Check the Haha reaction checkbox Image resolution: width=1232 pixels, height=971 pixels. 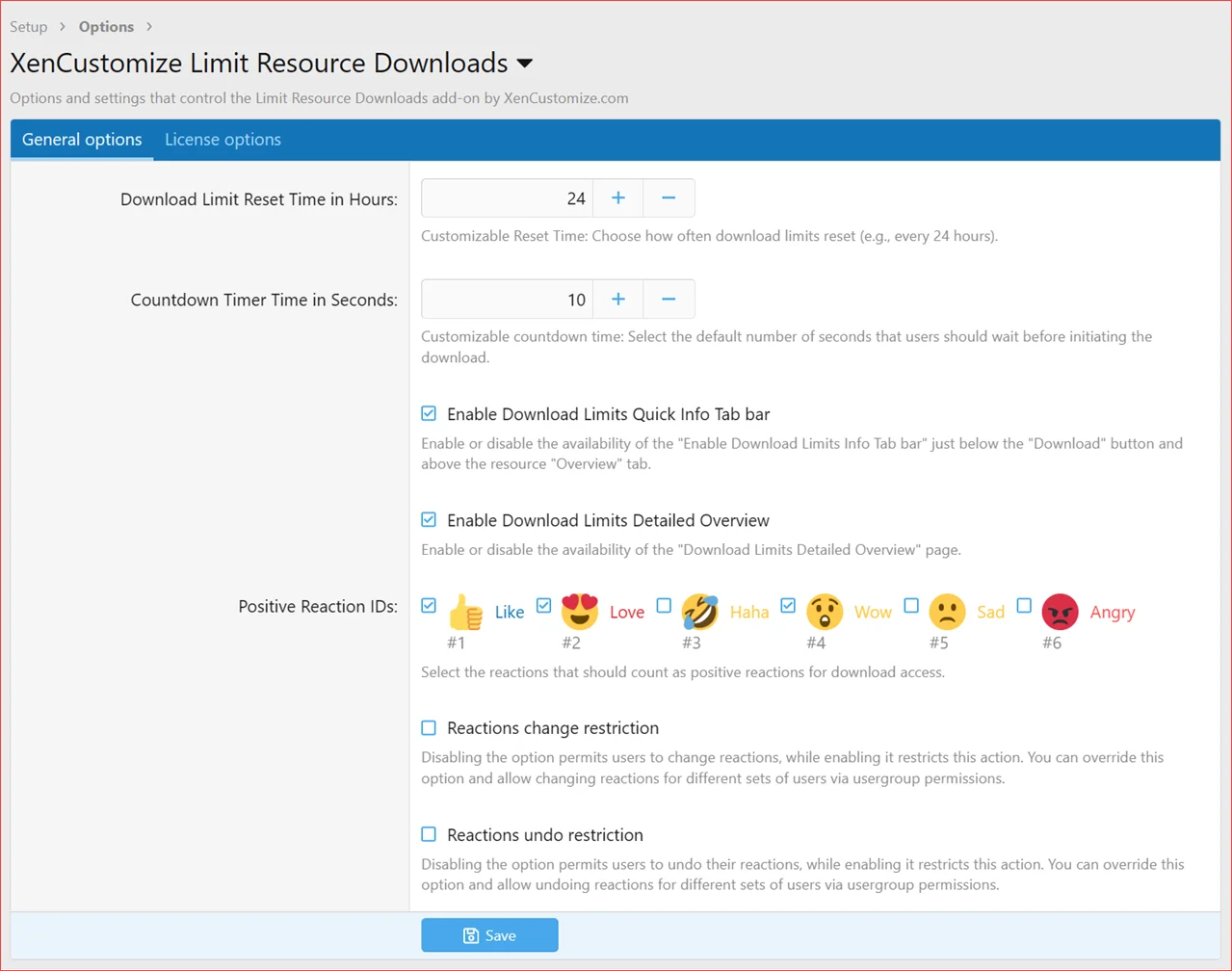[664, 606]
